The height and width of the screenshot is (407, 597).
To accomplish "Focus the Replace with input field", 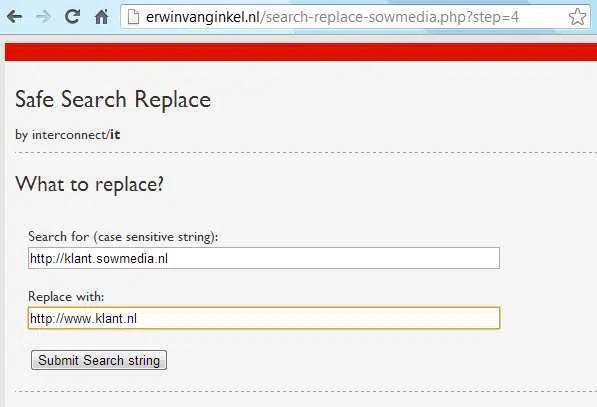I will (x=264, y=318).
